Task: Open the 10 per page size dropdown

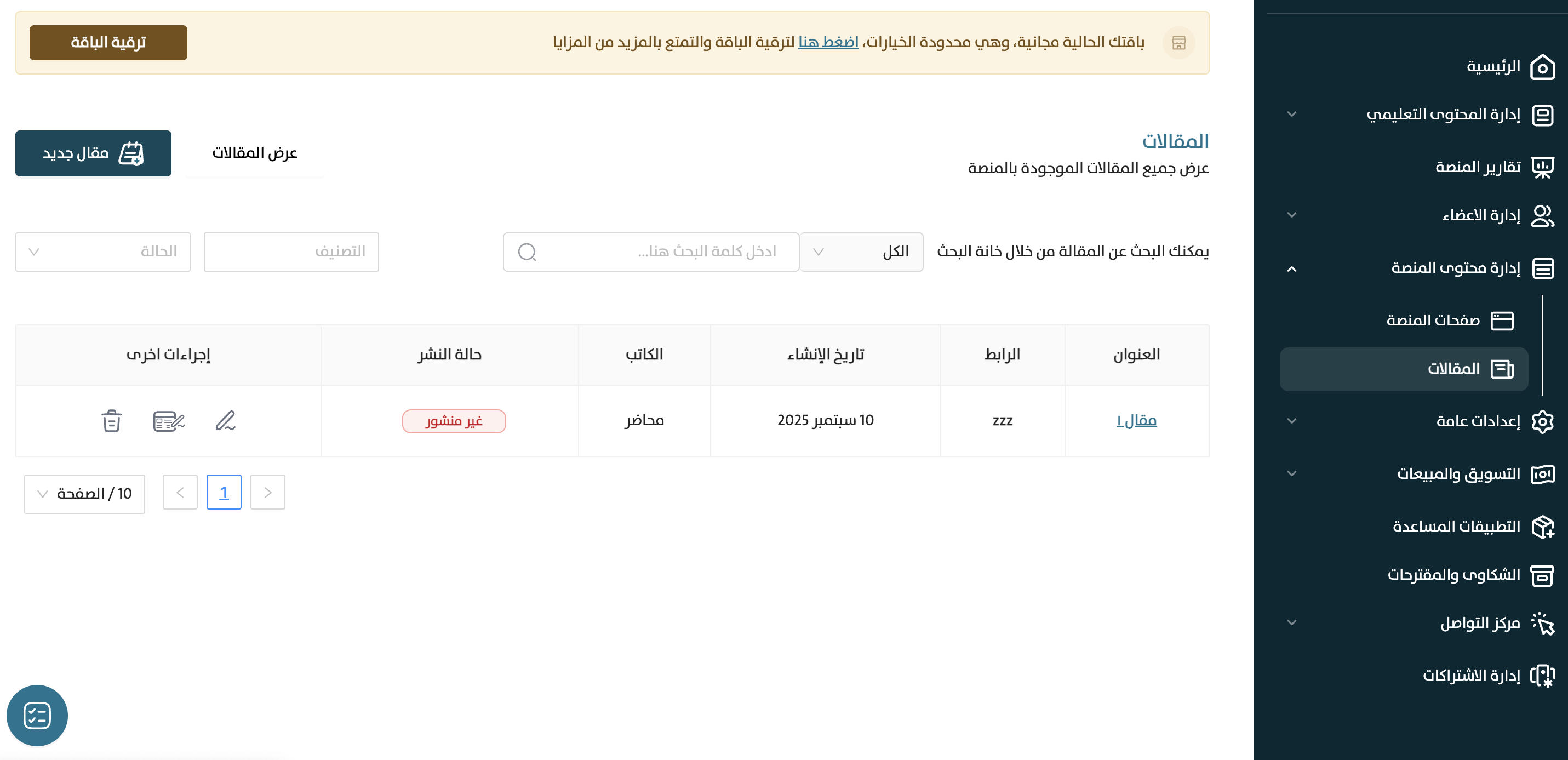Action: (x=84, y=494)
